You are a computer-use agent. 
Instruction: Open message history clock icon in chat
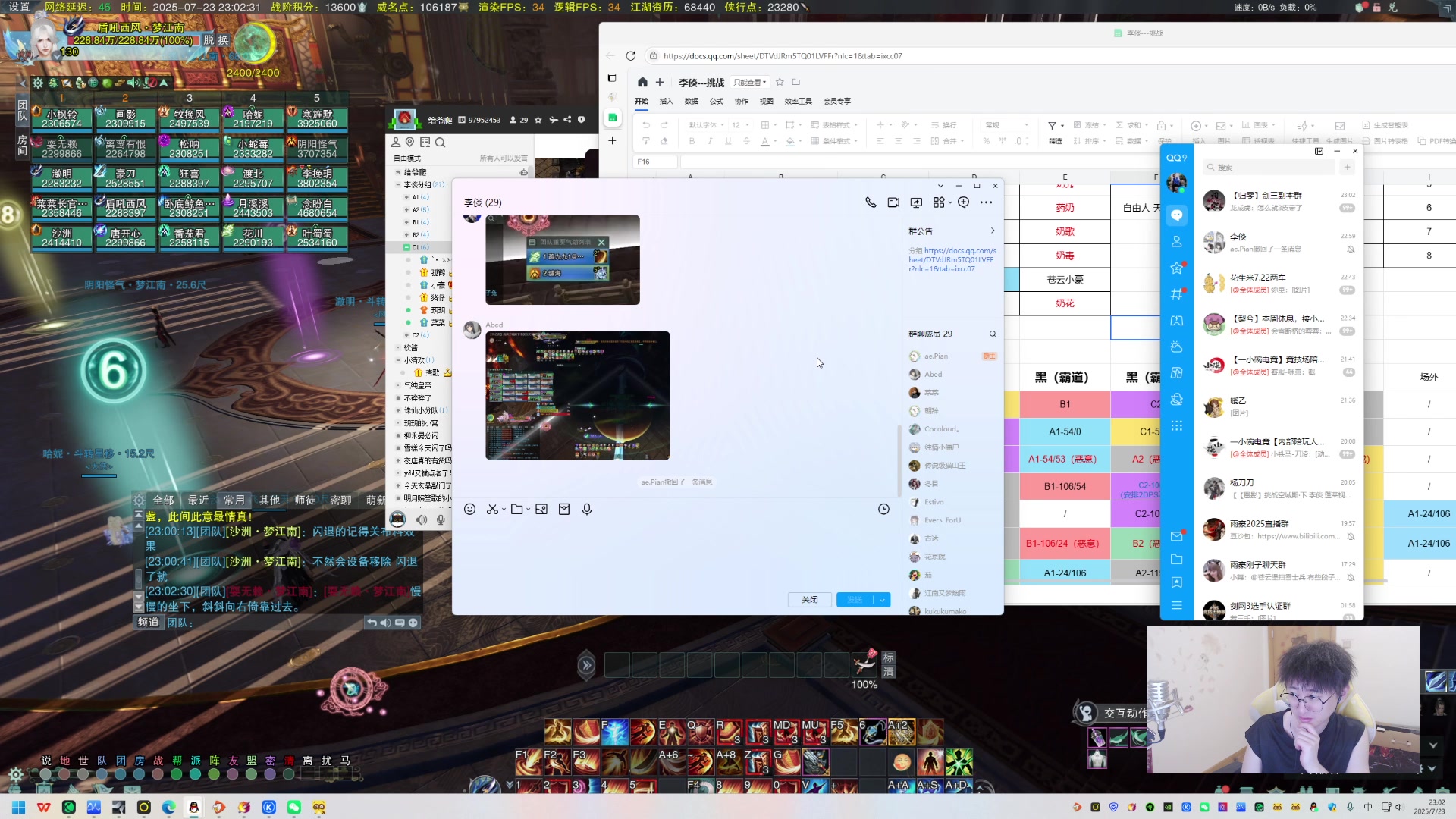click(883, 510)
